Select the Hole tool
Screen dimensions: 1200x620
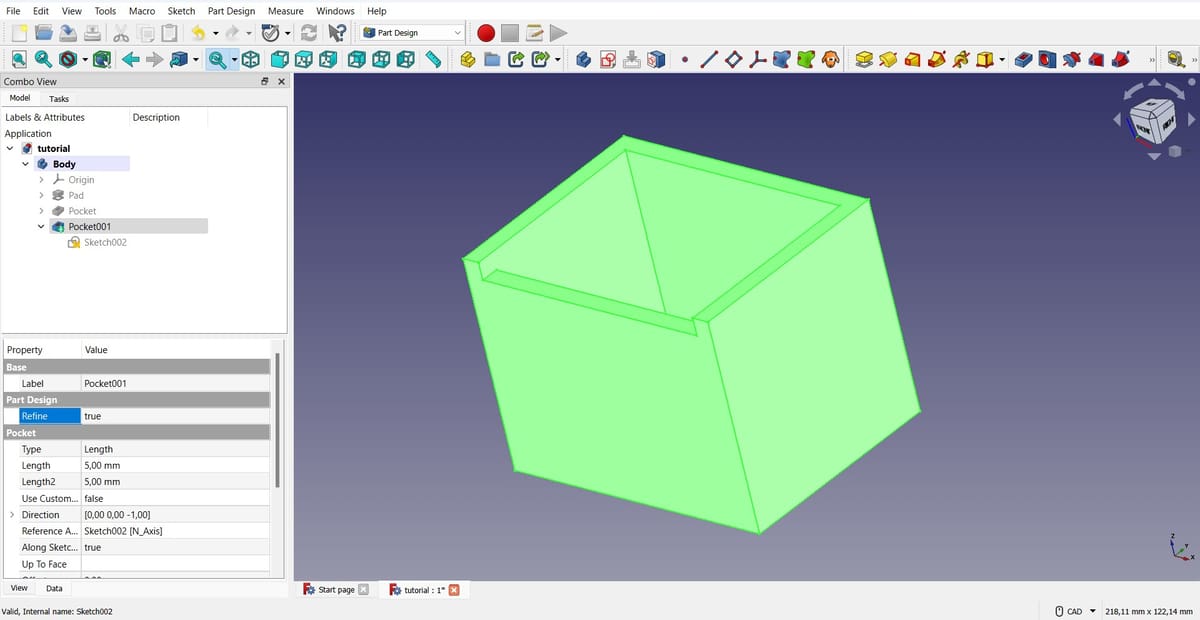tap(1047, 60)
